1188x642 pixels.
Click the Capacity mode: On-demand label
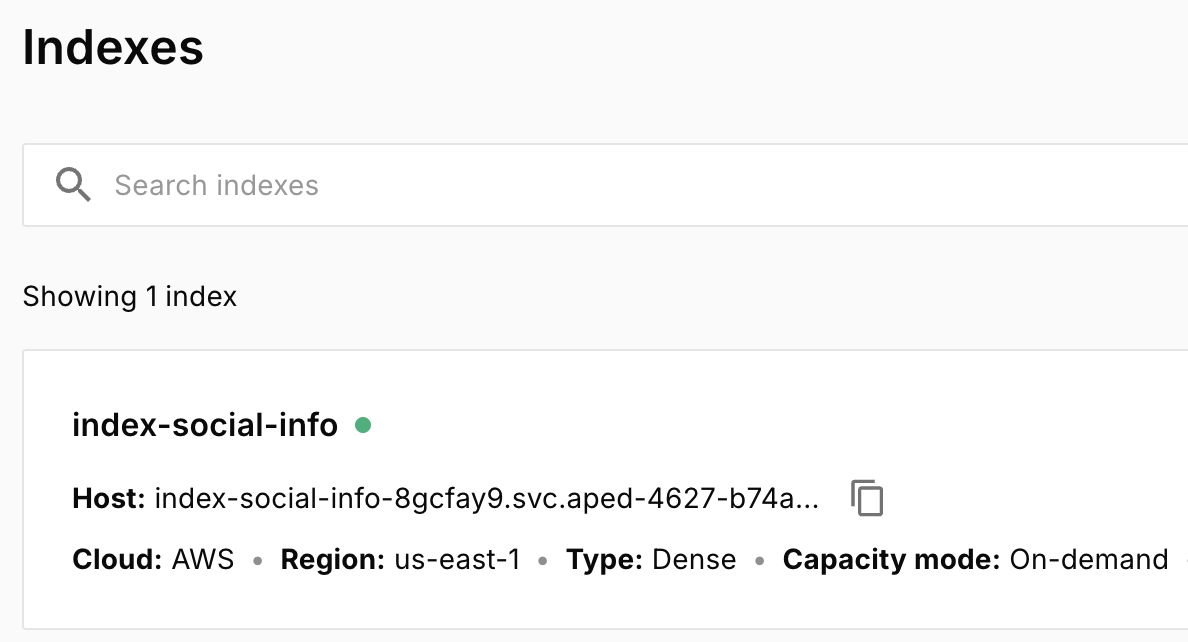(x=977, y=559)
